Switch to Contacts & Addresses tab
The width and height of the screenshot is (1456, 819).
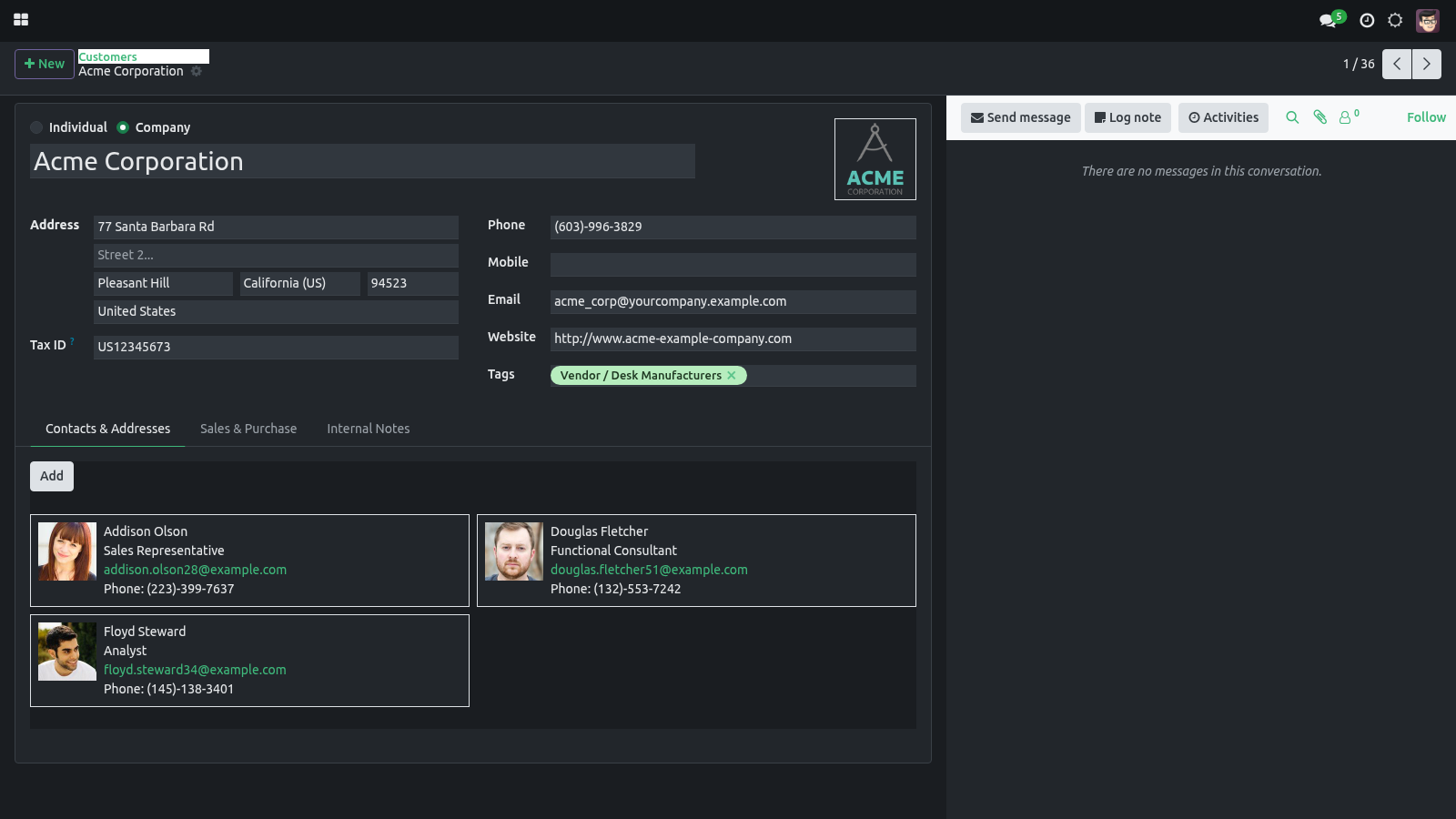click(107, 429)
